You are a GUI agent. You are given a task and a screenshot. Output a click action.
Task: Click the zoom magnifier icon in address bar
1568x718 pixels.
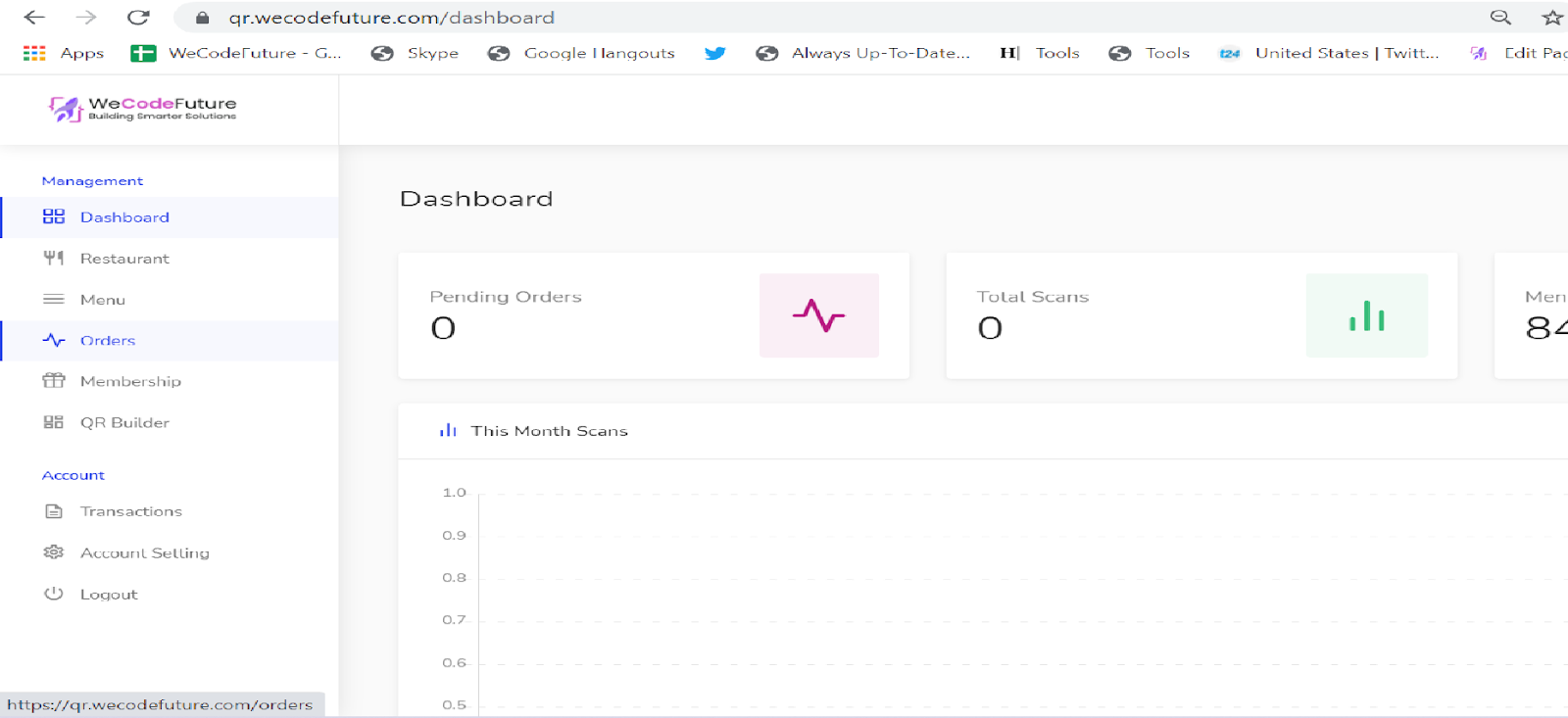point(1500,18)
